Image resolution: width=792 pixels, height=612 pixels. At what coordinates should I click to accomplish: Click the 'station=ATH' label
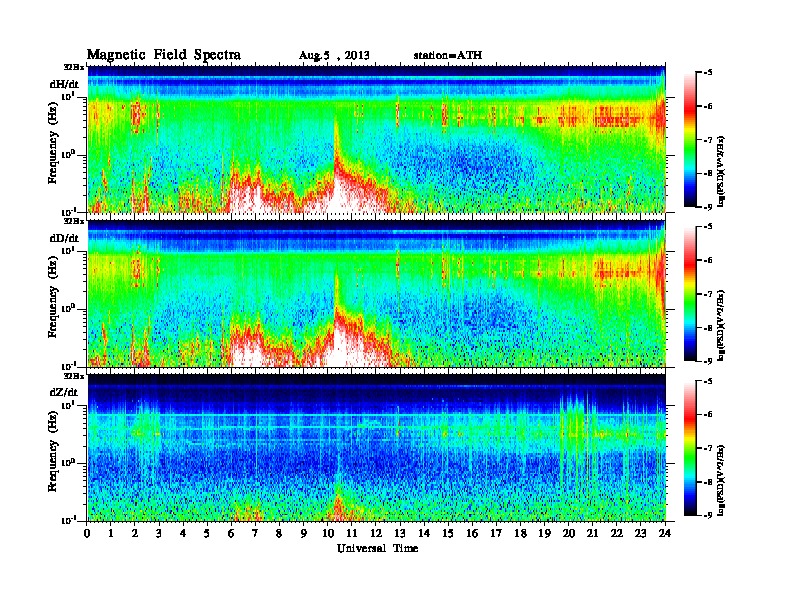448,56
